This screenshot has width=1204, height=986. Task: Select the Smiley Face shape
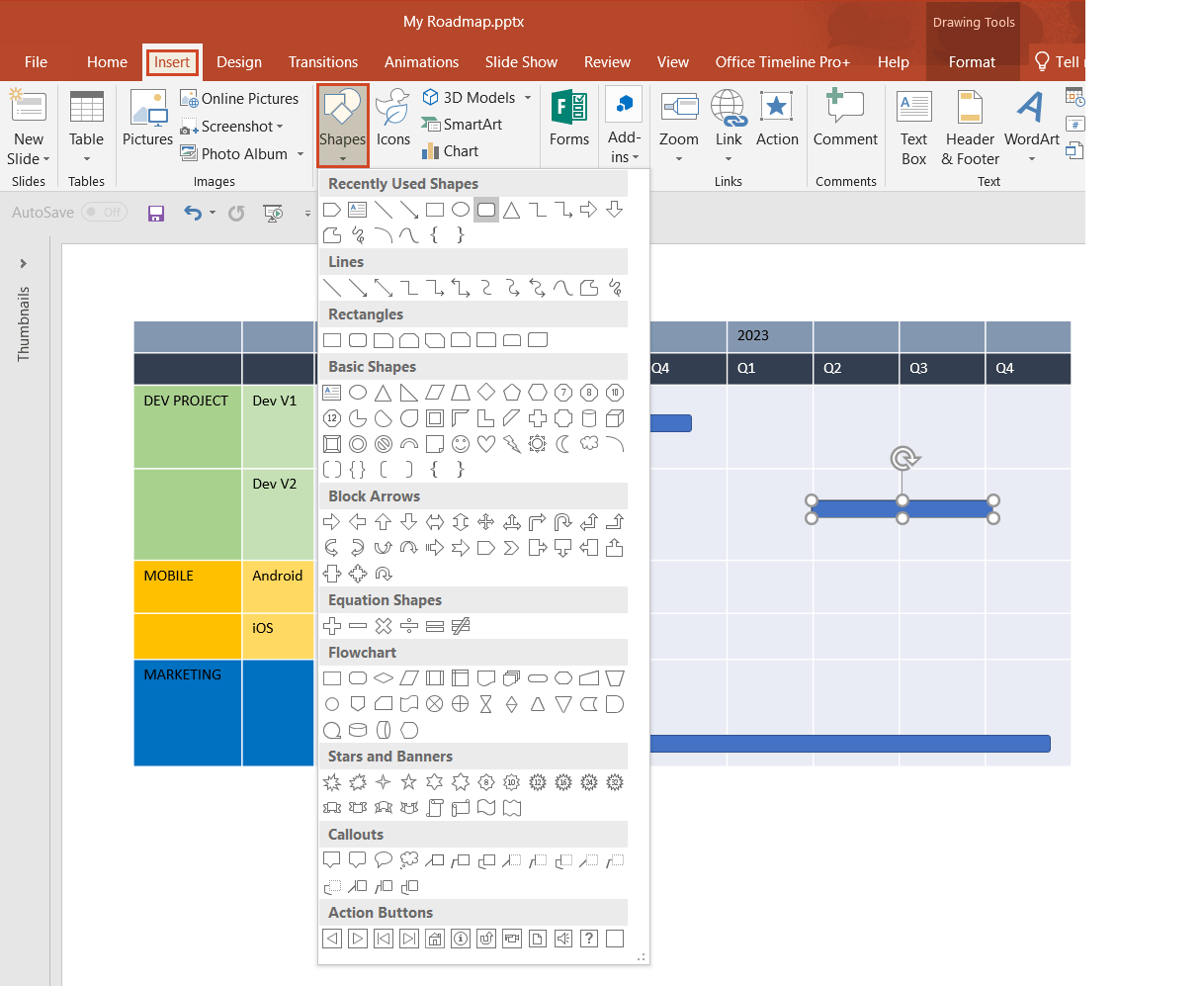coord(461,444)
